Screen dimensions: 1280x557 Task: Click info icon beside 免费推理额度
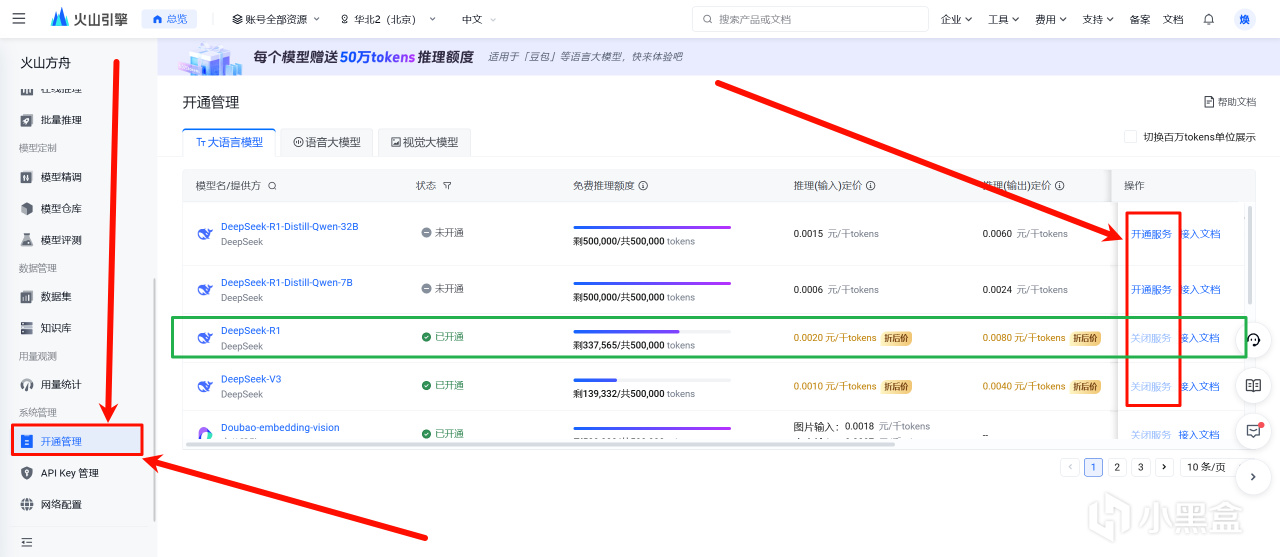tap(643, 186)
